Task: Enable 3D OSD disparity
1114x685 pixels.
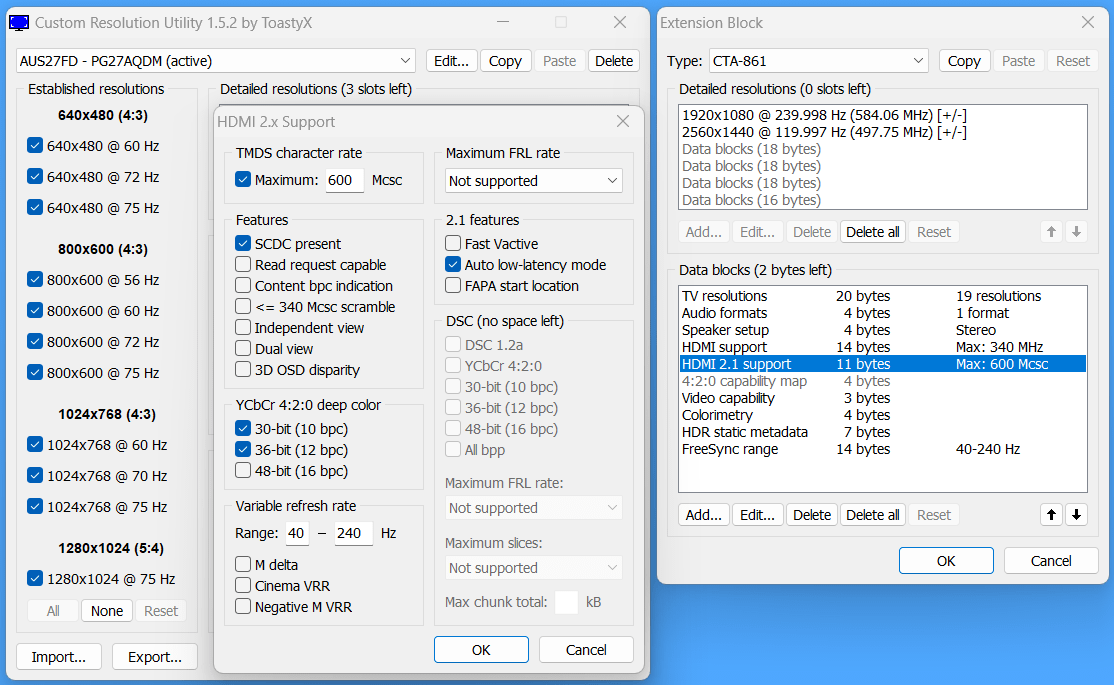Action: click(243, 370)
